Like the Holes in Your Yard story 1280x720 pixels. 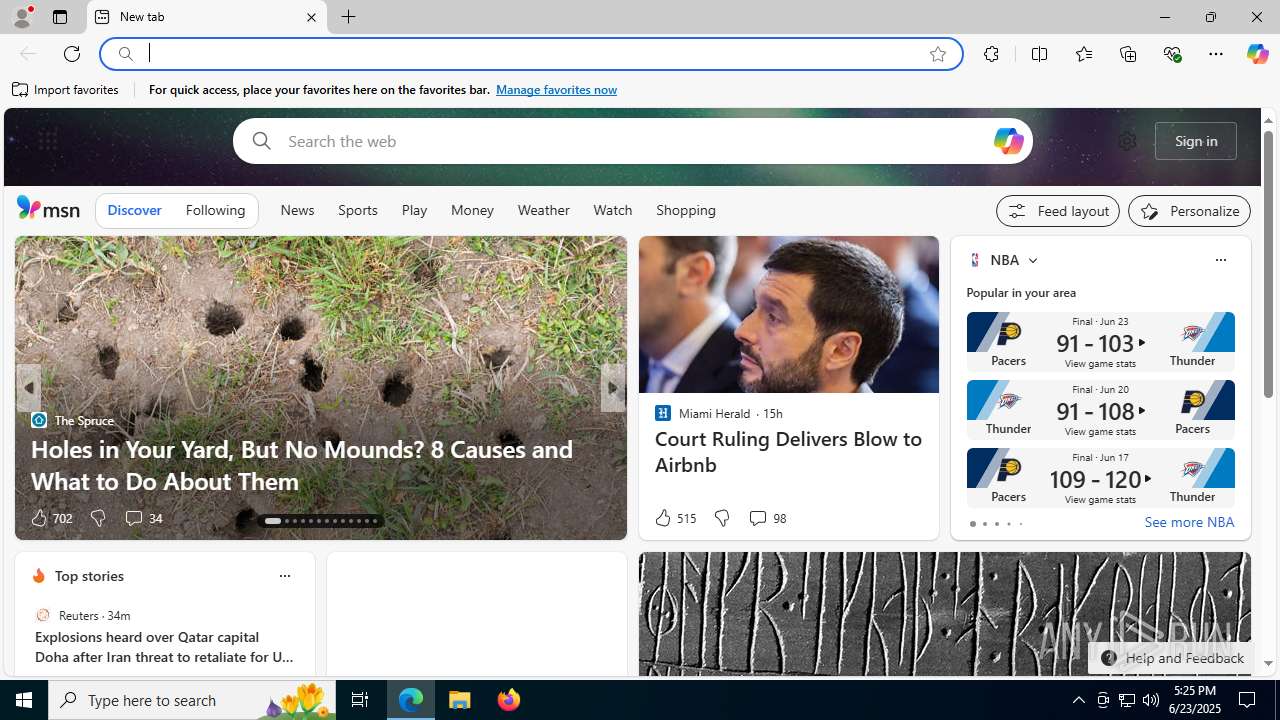pos(50,518)
